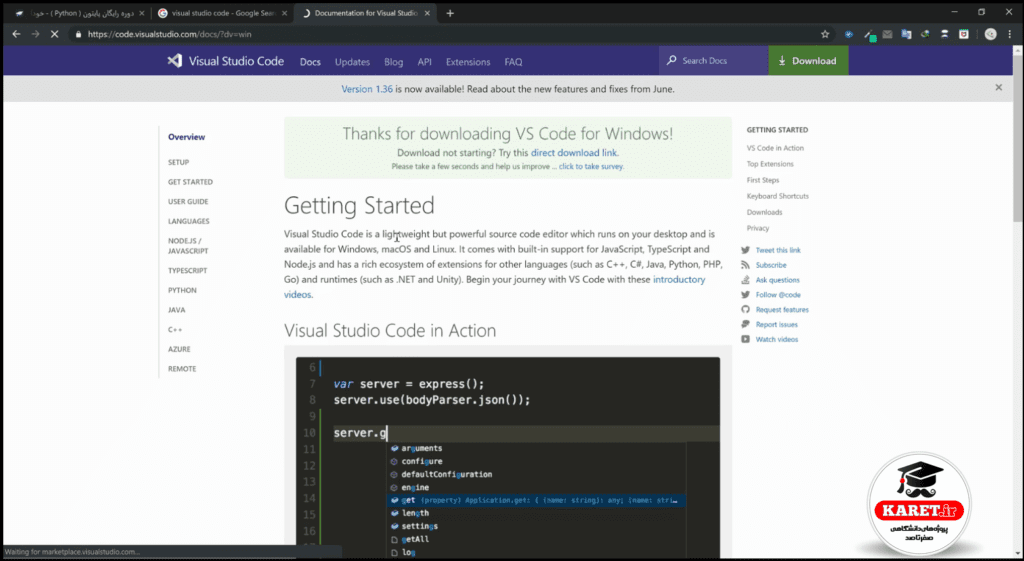
Task: Expand USER GUIDE in the left sidebar
Action: 188,201
